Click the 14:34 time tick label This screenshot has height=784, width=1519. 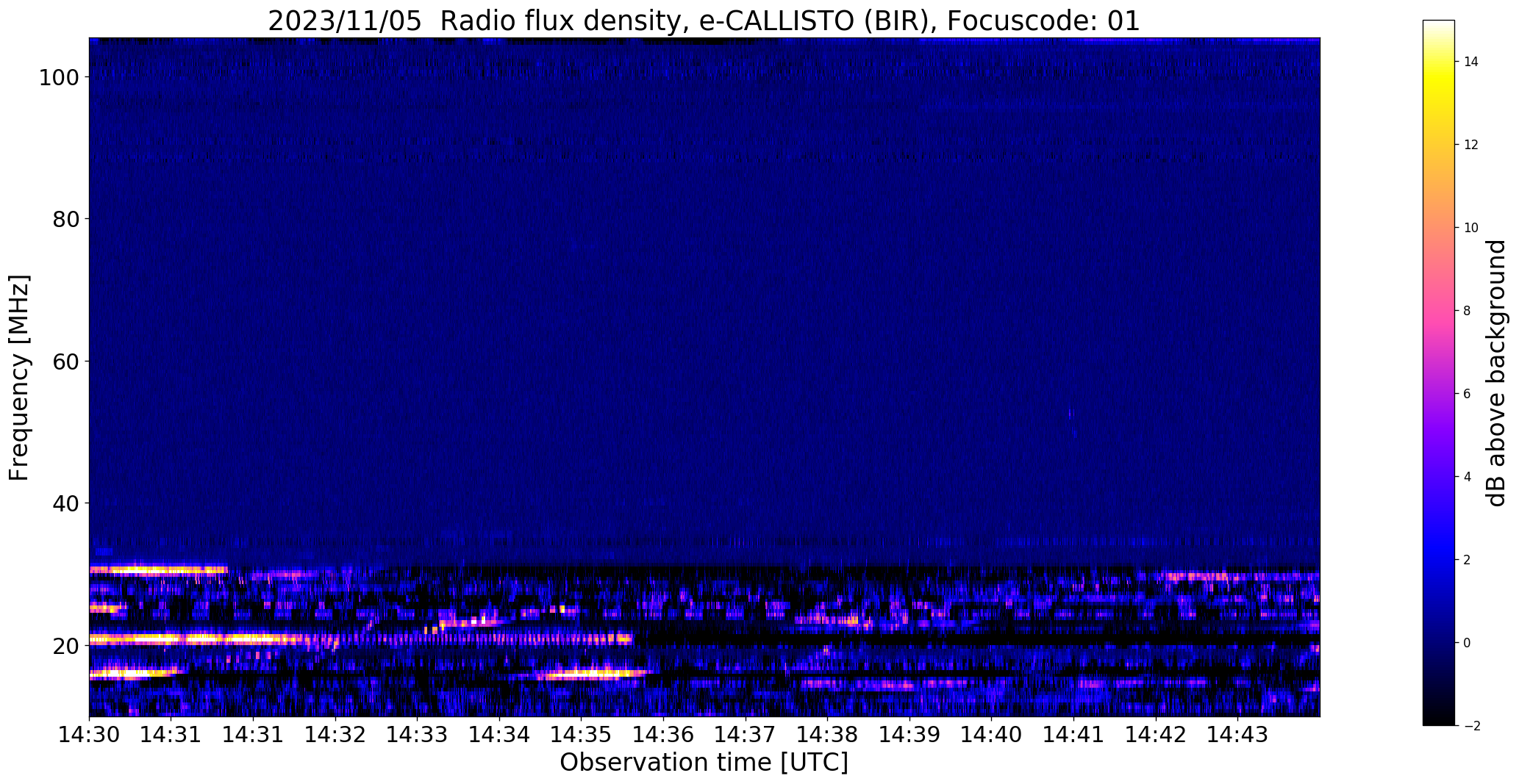coord(499,735)
